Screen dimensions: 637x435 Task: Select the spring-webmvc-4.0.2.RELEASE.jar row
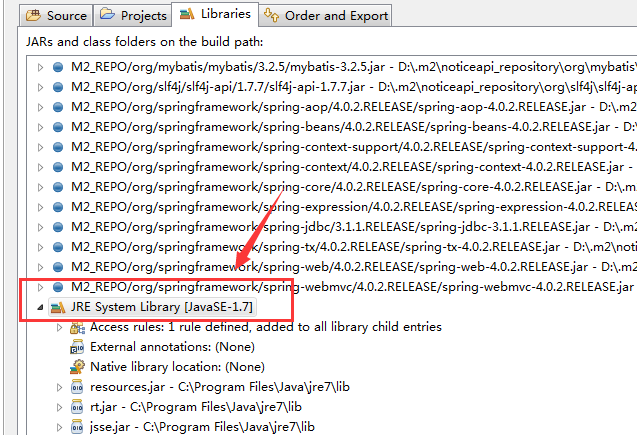pyautogui.click(x=352, y=287)
